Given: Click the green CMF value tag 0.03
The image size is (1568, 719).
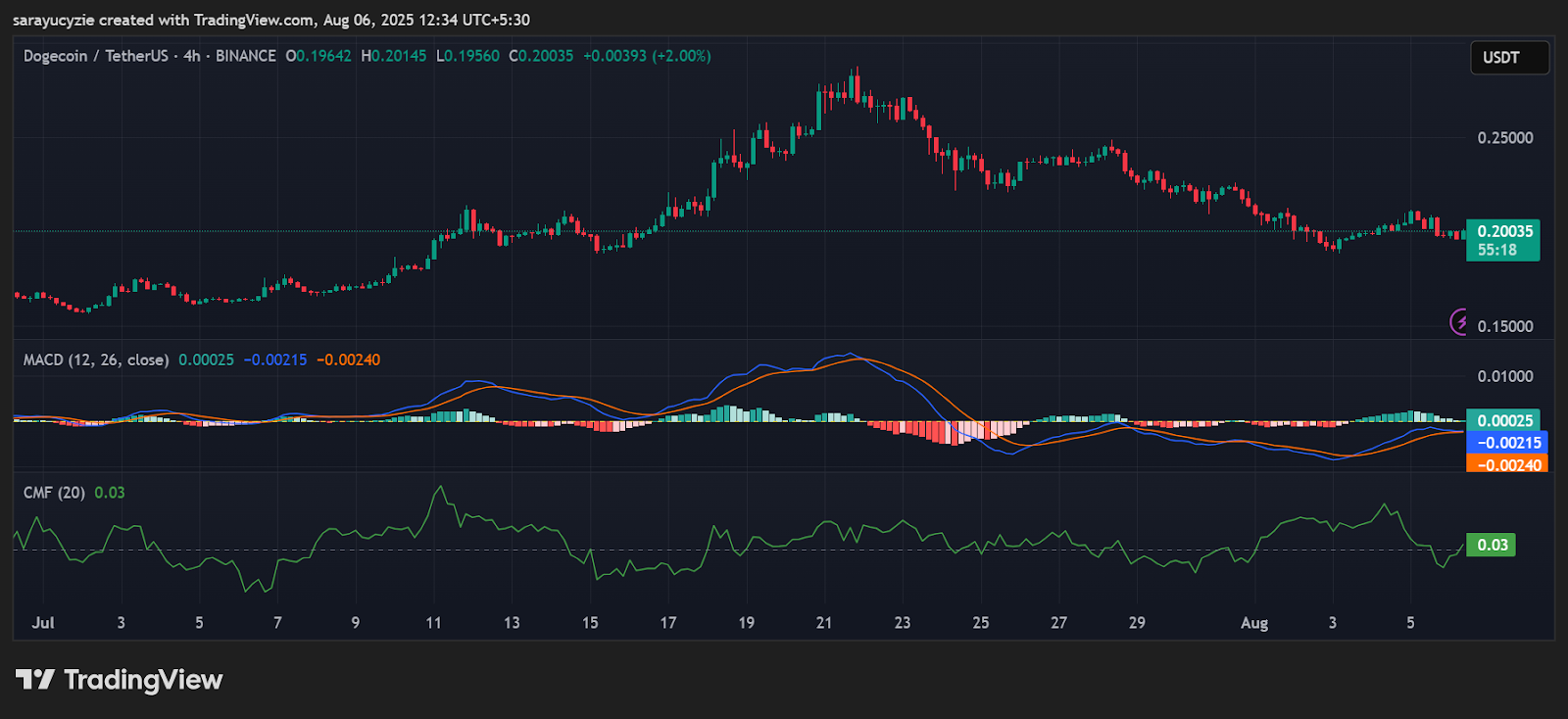Looking at the screenshot, I should point(1491,545).
